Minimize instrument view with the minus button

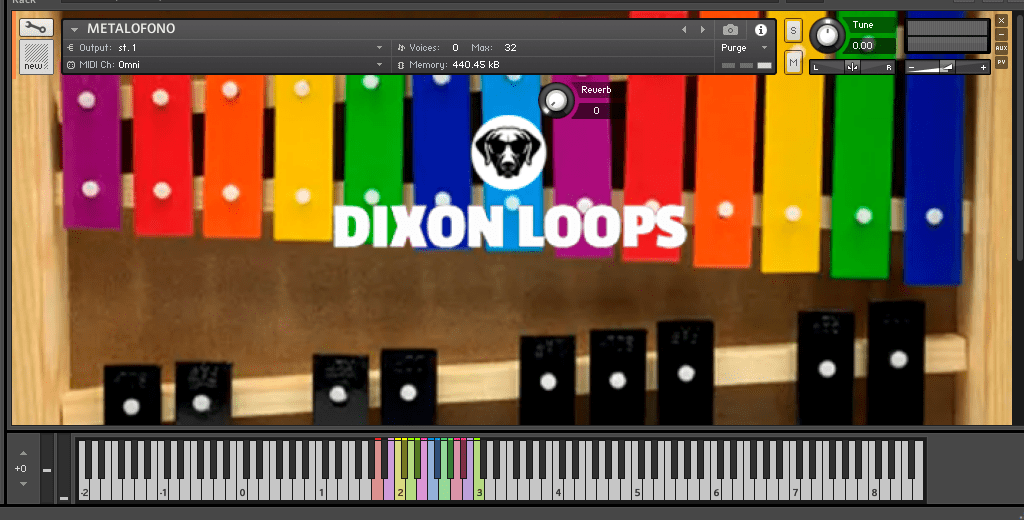(1001, 34)
